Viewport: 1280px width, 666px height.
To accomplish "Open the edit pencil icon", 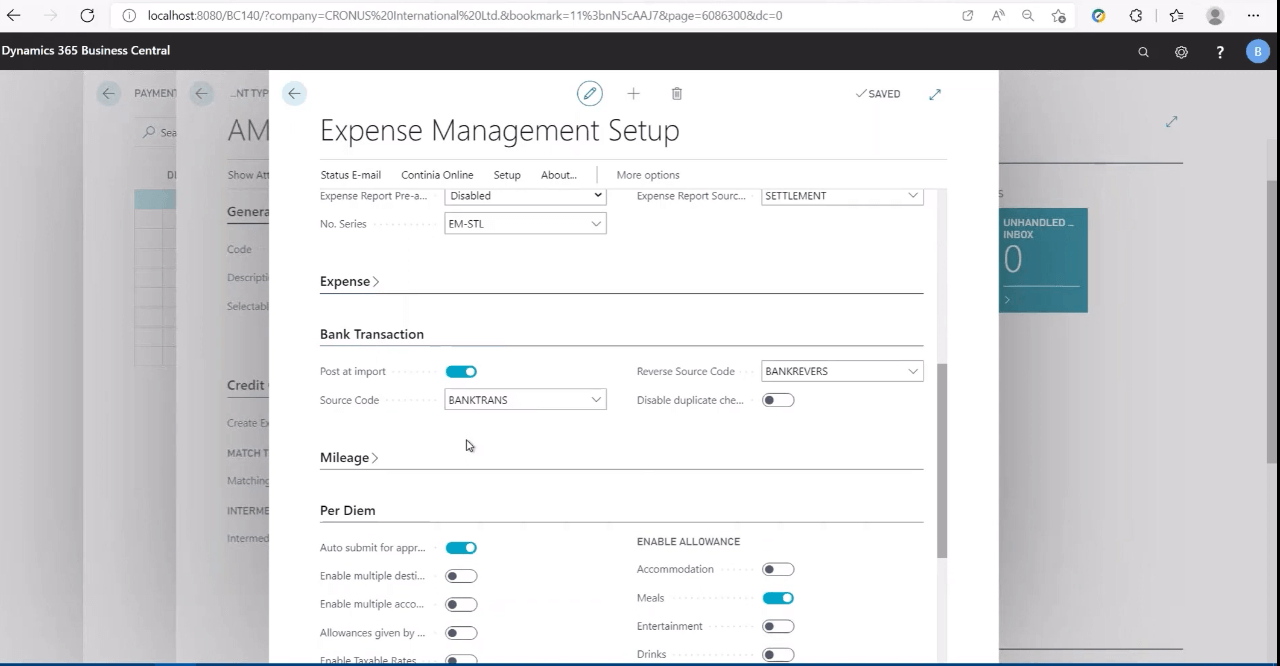I will 589,93.
